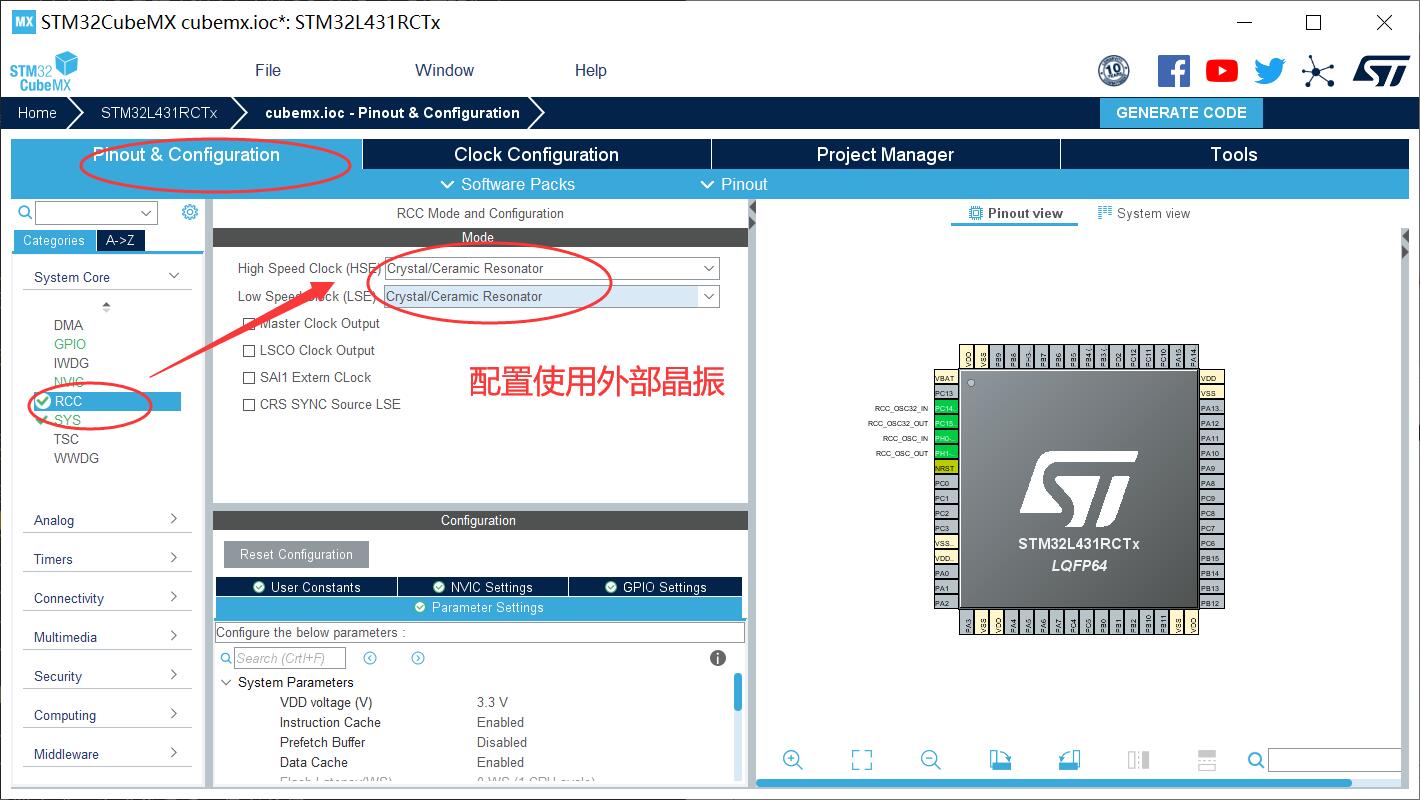Expand the Computing category
Screen dimensions: 1420x800
tap(174, 714)
